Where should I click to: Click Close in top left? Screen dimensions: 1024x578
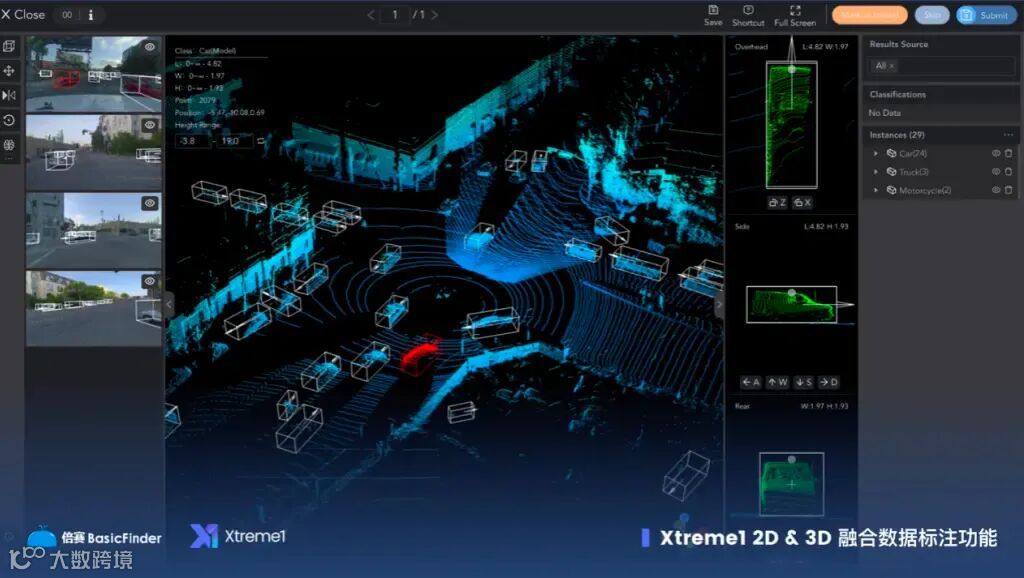click(x=23, y=14)
